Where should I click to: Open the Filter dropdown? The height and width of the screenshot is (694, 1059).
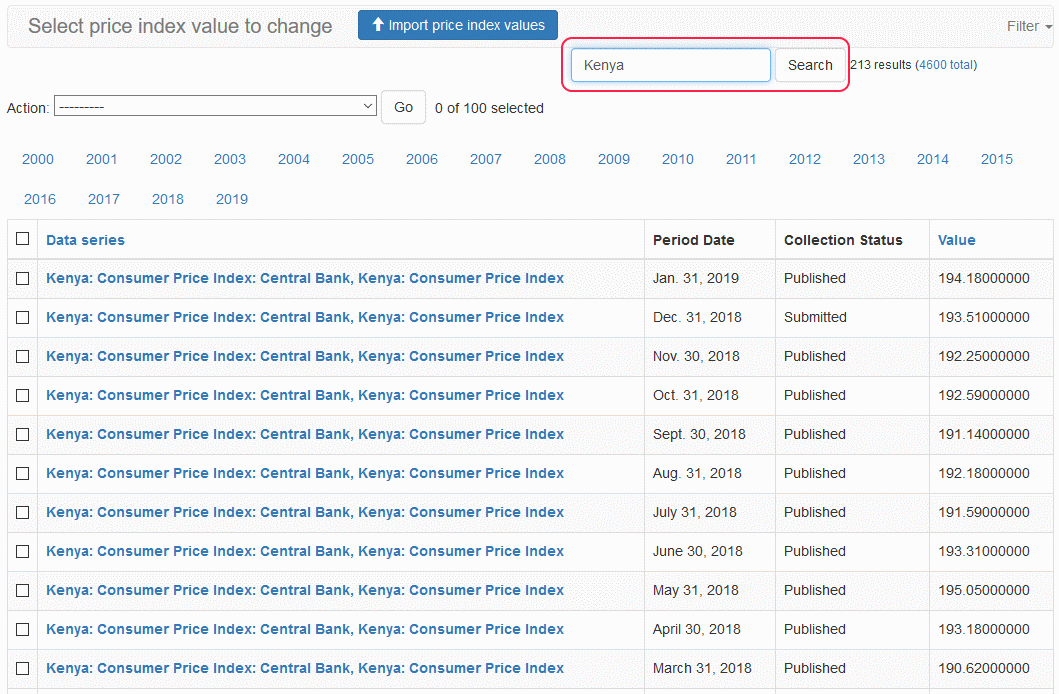coord(1029,26)
